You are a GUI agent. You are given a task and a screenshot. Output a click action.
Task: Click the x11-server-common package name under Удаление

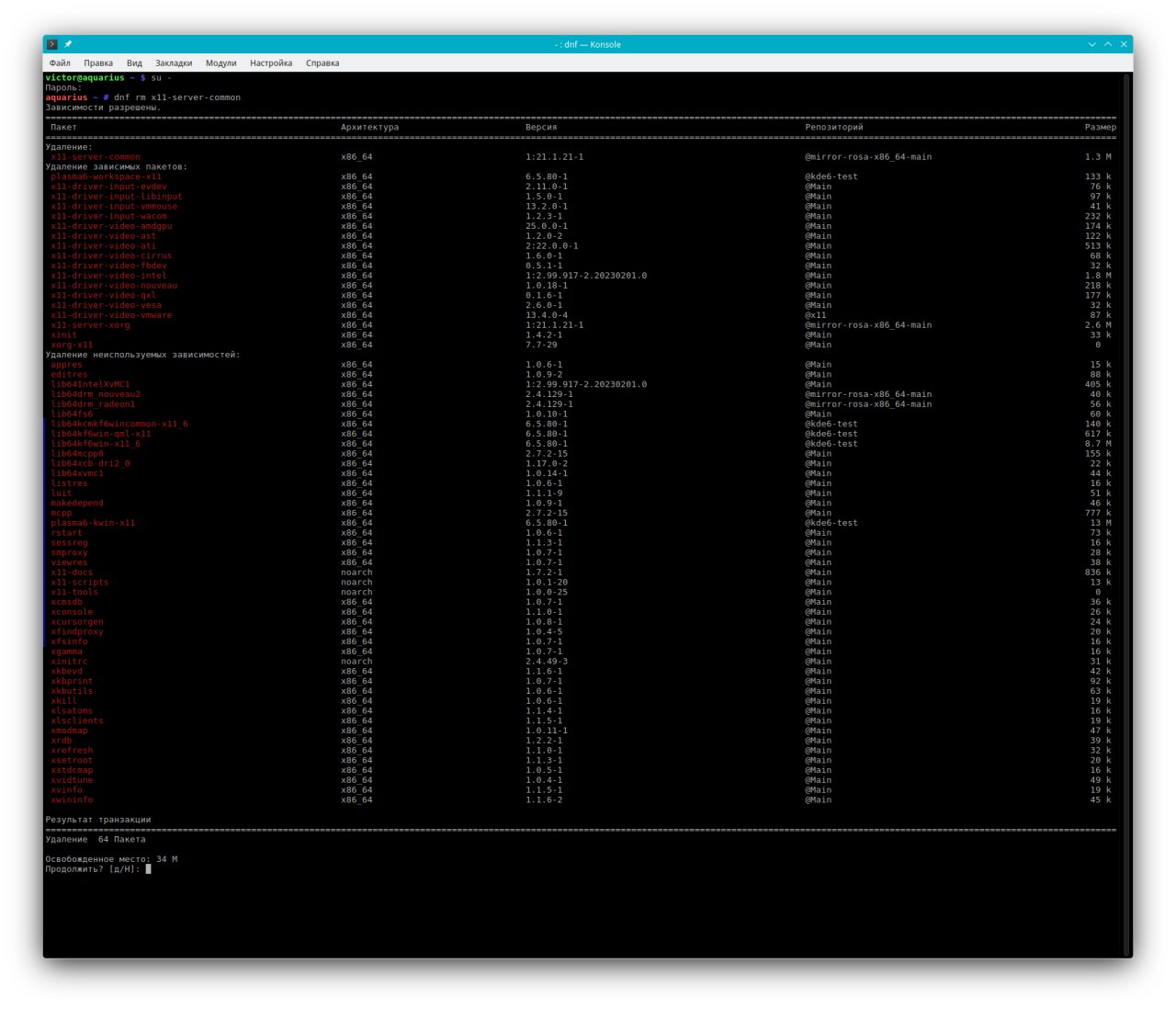pos(96,157)
